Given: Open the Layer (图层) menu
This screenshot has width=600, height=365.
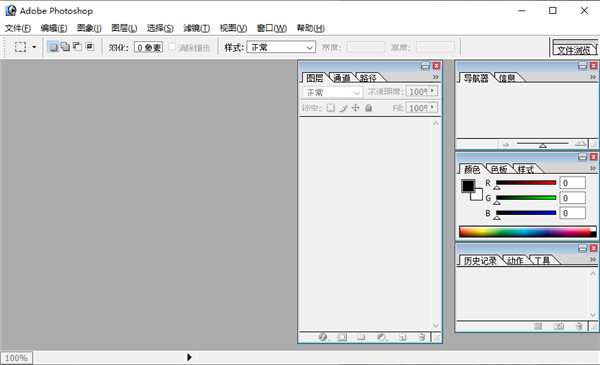Looking at the screenshot, I should 124,28.
